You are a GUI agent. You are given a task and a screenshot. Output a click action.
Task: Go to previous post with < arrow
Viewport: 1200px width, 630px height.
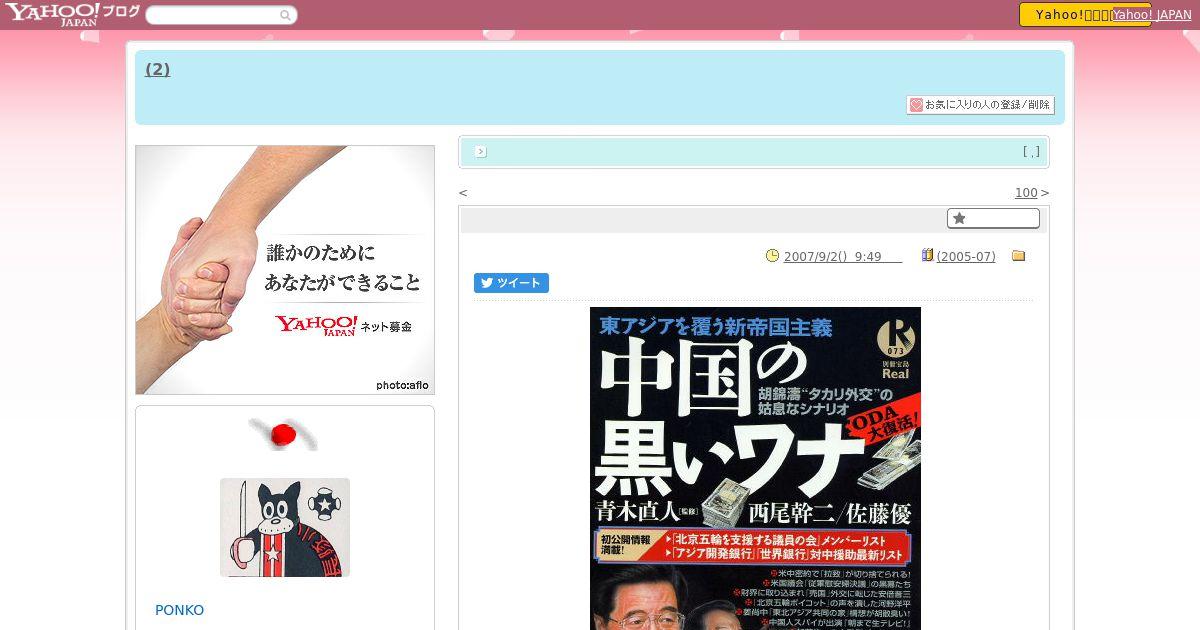click(463, 193)
